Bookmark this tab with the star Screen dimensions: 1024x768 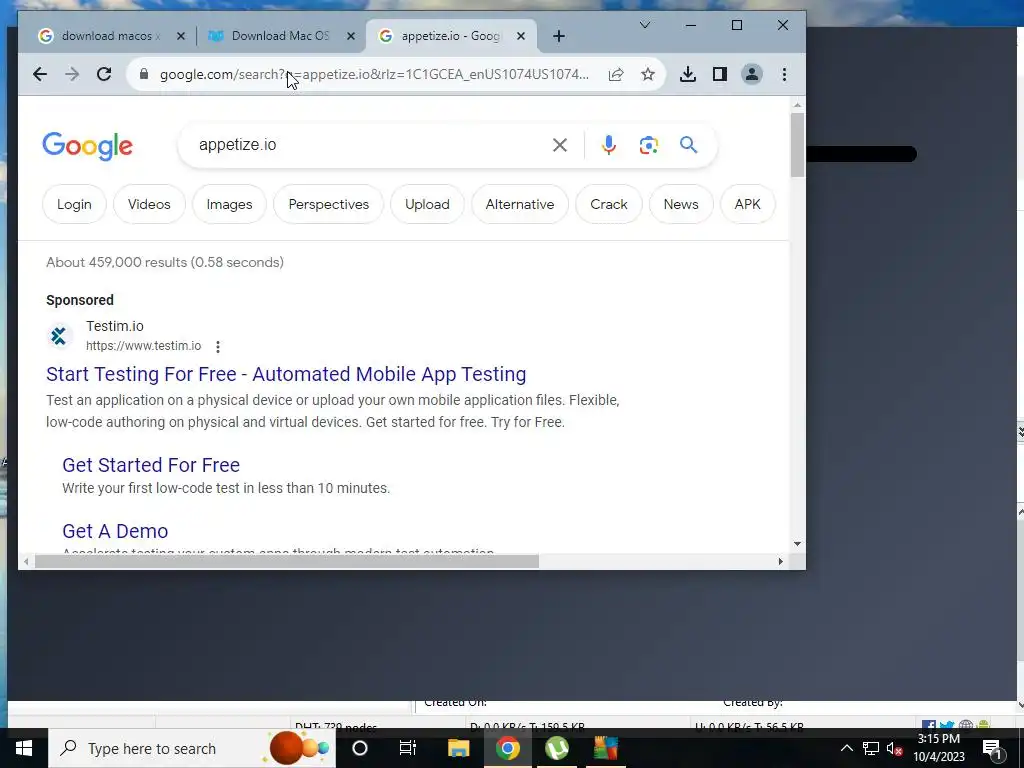648,74
